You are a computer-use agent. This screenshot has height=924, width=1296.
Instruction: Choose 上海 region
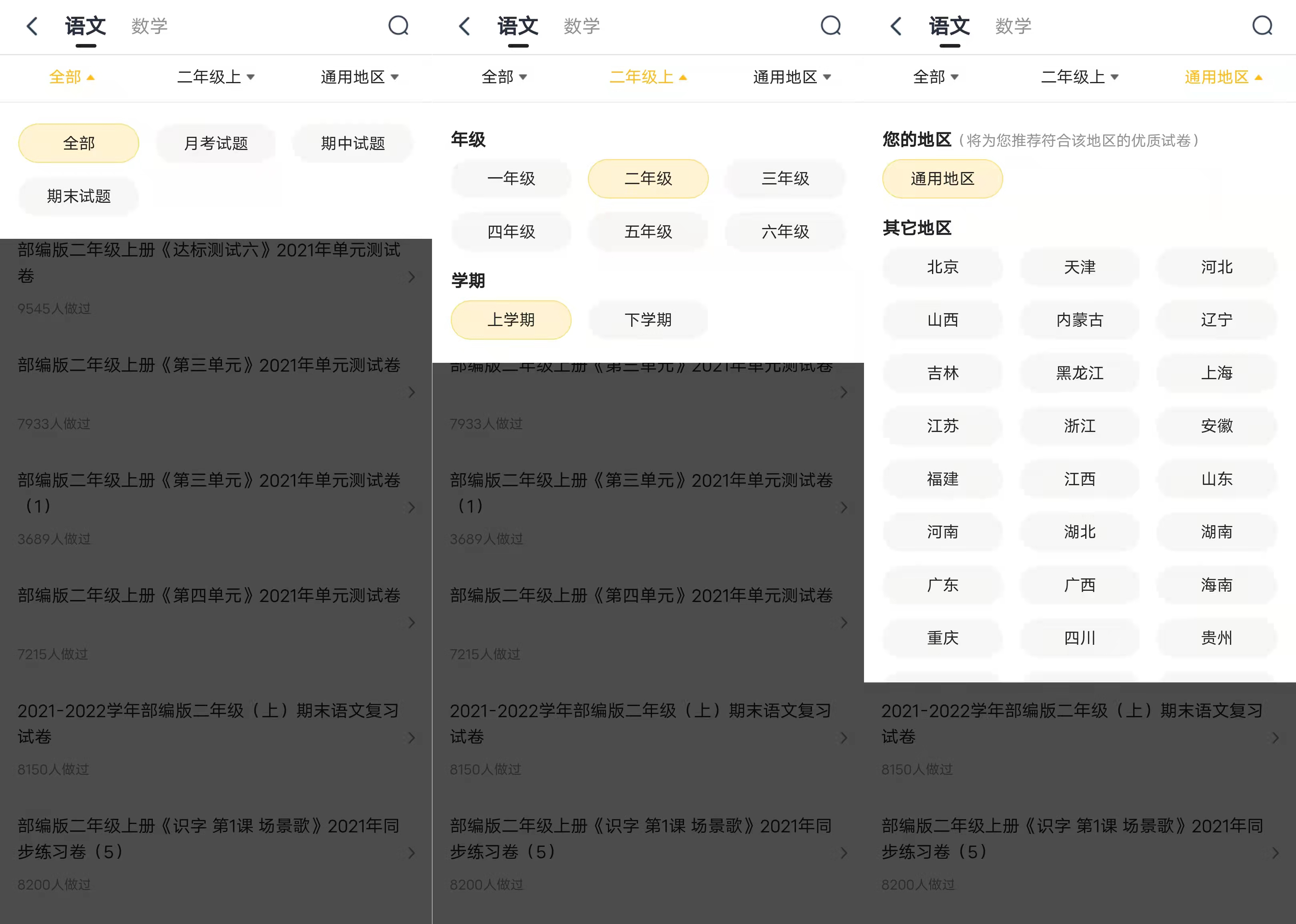pyautogui.click(x=1216, y=373)
